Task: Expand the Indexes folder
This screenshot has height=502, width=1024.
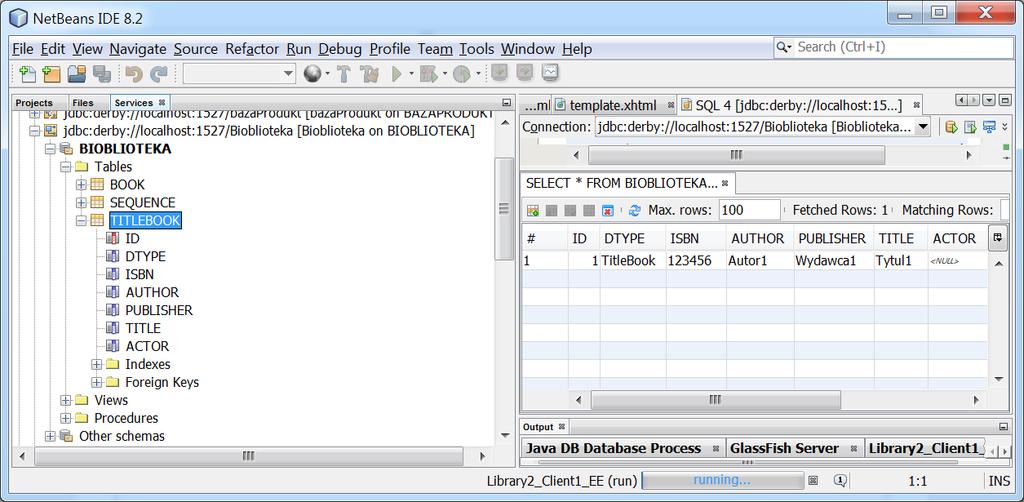Action: (x=97, y=364)
